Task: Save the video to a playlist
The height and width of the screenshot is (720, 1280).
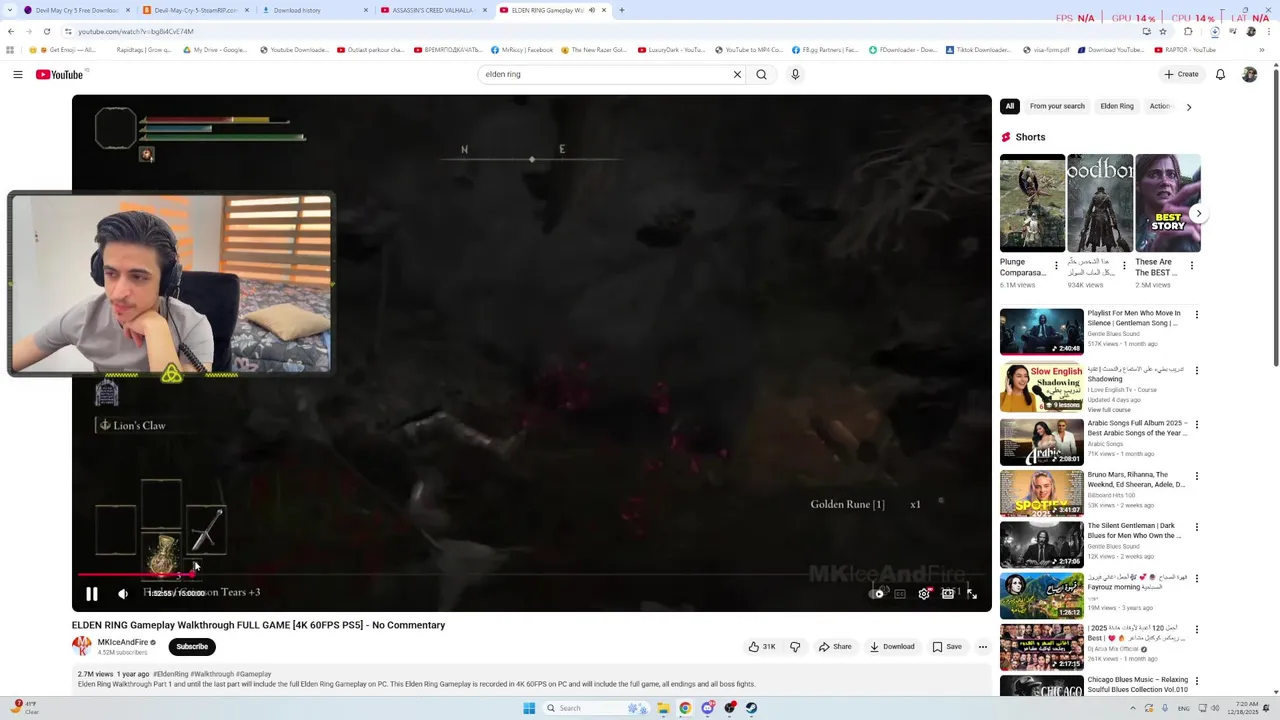Action: coord(947,647)
